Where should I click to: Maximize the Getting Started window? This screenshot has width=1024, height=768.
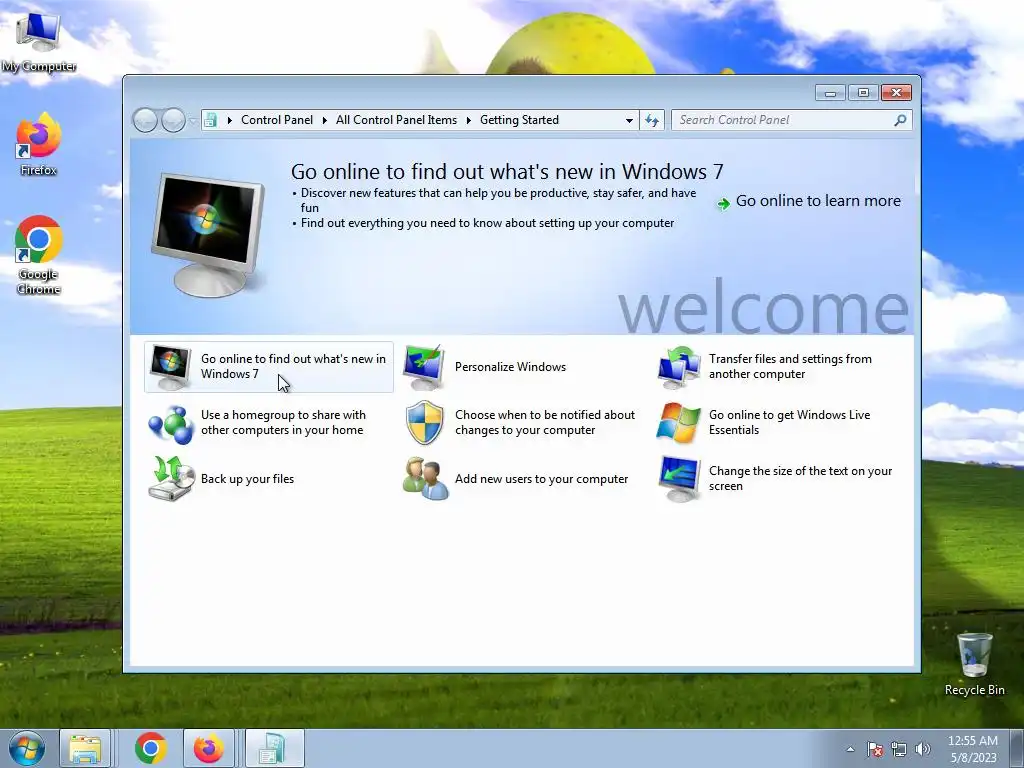tap(863, 93)
